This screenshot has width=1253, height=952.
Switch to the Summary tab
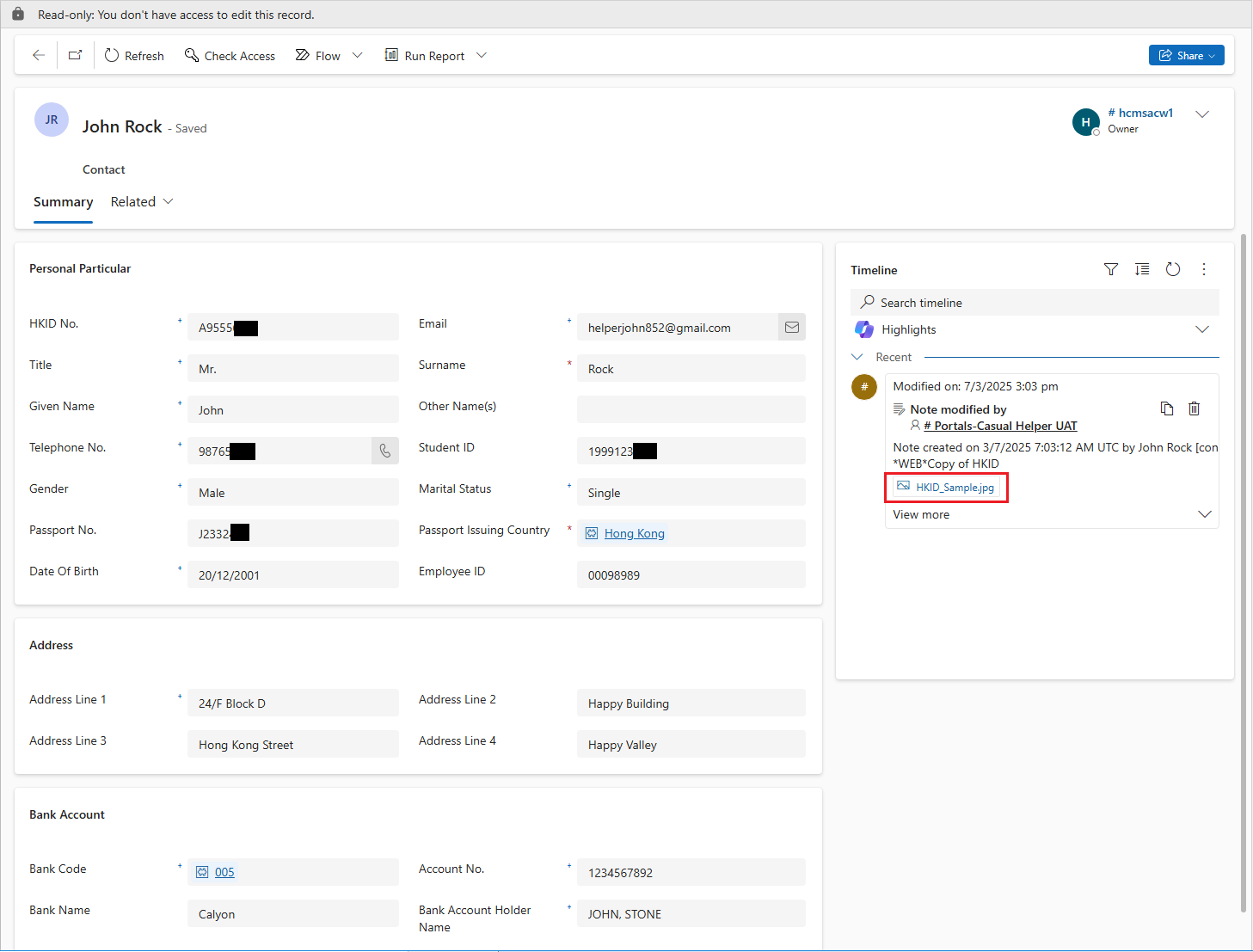click(x=63, y=202)
